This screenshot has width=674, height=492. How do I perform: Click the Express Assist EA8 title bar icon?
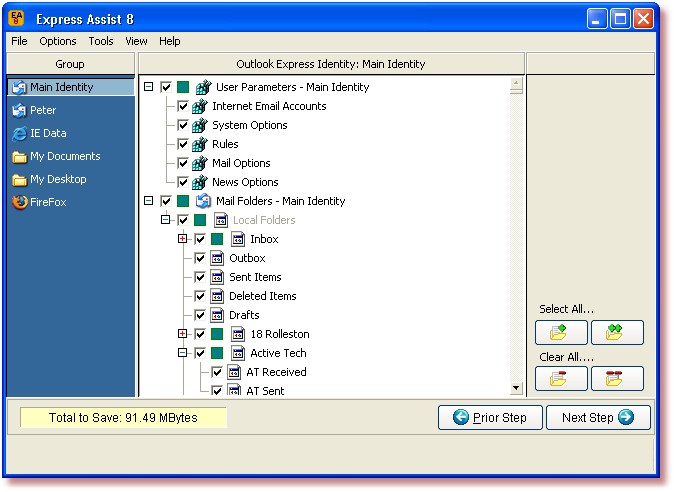[x=17, y=18]
